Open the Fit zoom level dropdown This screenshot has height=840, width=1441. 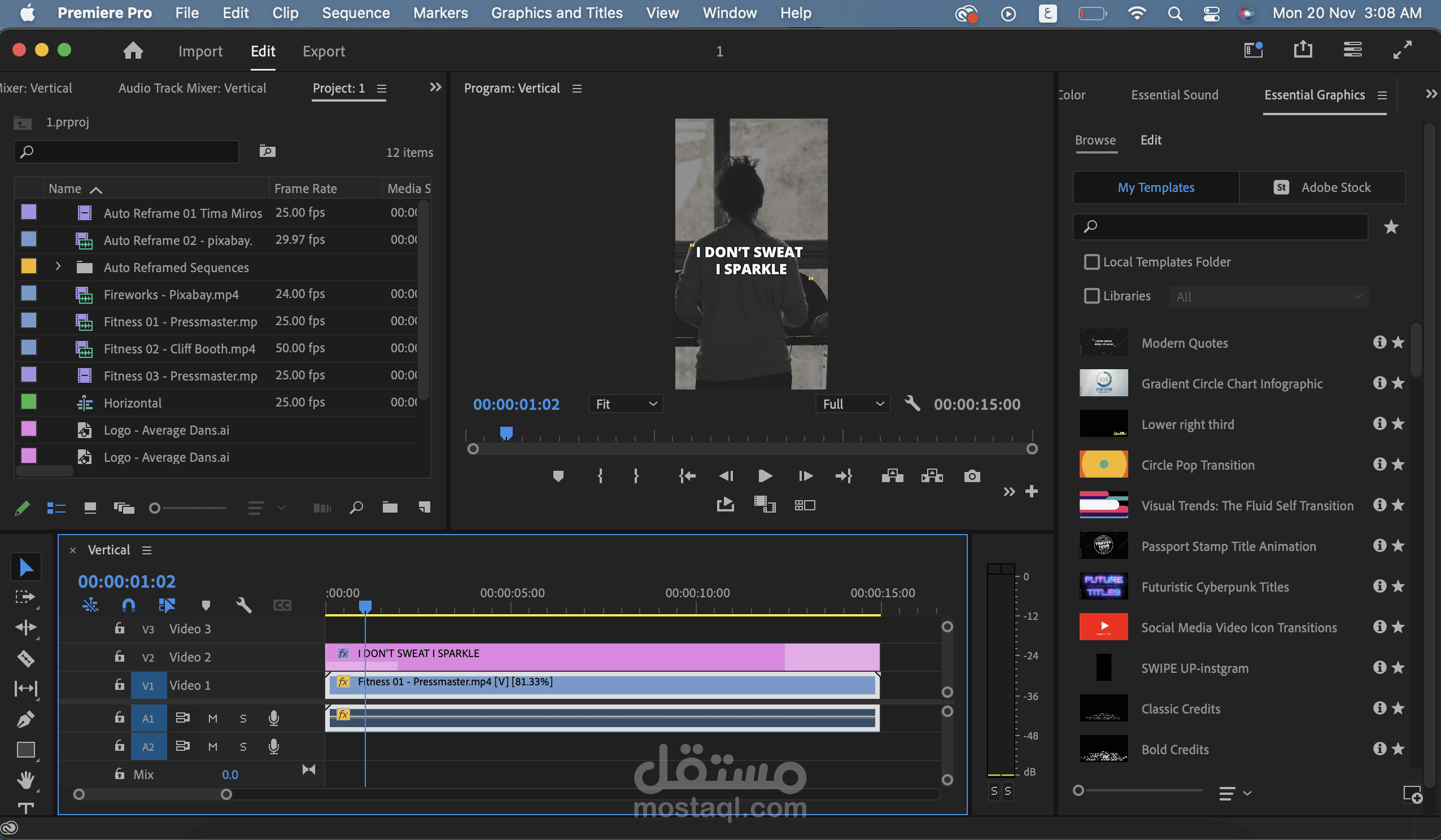(x=626, y=404)
